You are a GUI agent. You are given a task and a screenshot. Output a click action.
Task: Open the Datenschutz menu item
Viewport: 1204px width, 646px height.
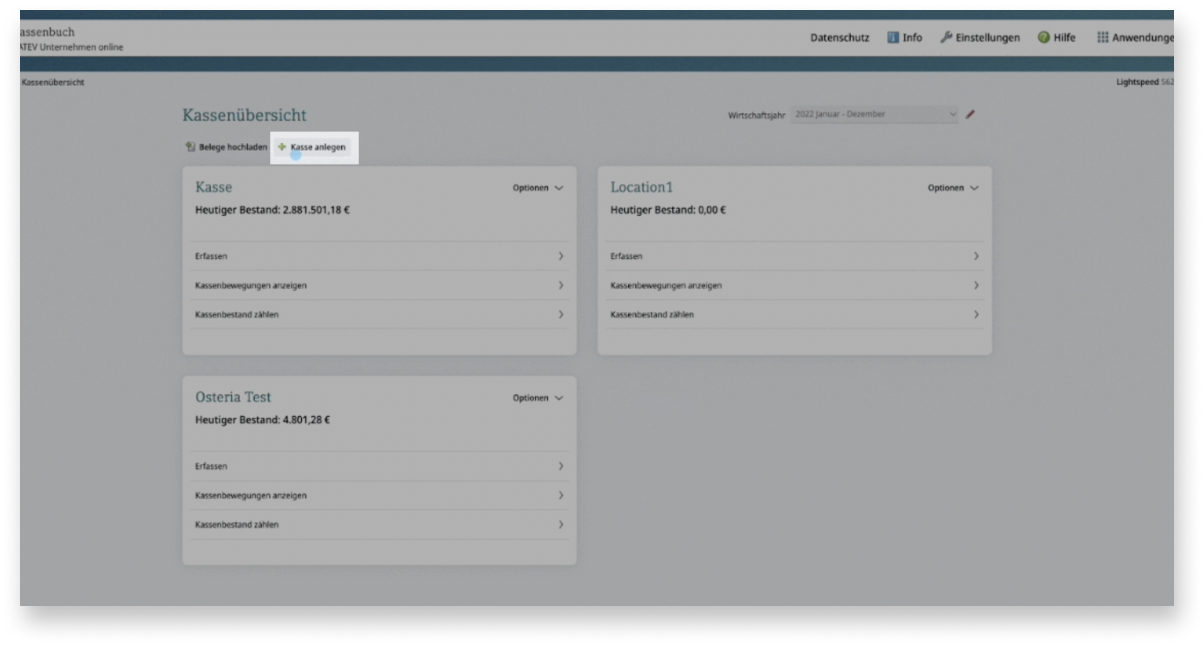coord(839,37)
